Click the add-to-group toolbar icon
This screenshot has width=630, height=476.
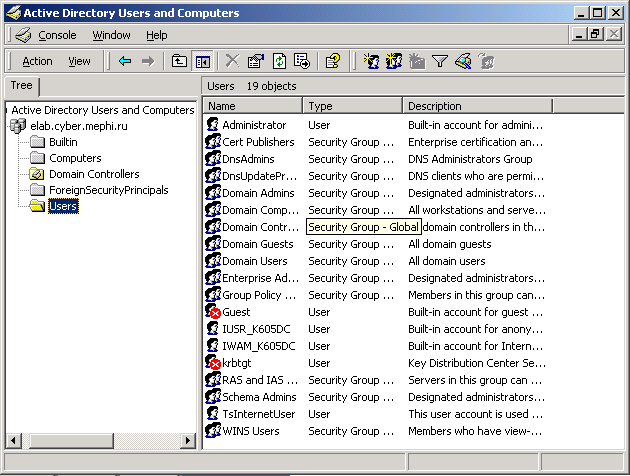click(486, 61)
